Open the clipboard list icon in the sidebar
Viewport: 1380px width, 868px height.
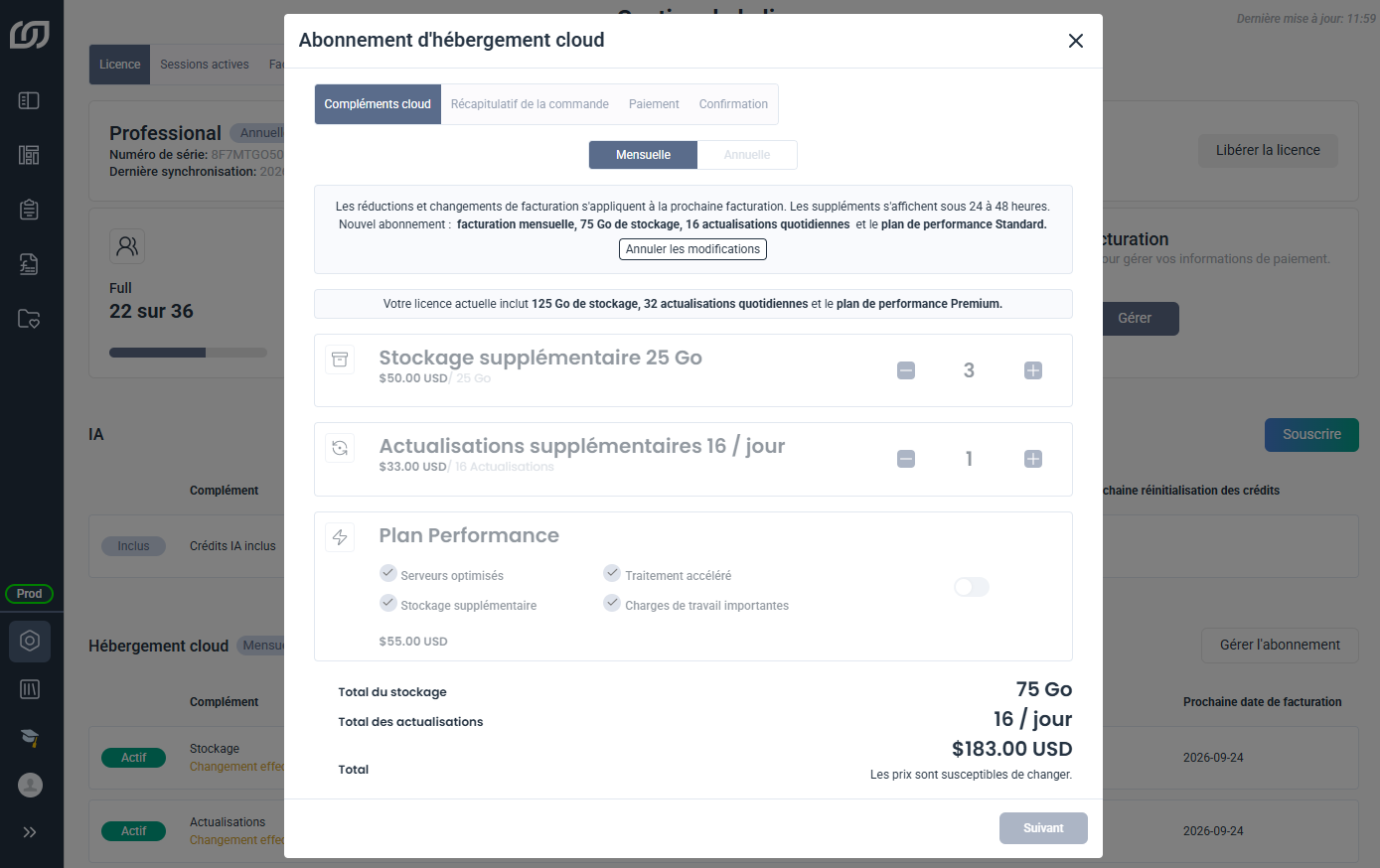click(29, 210)
